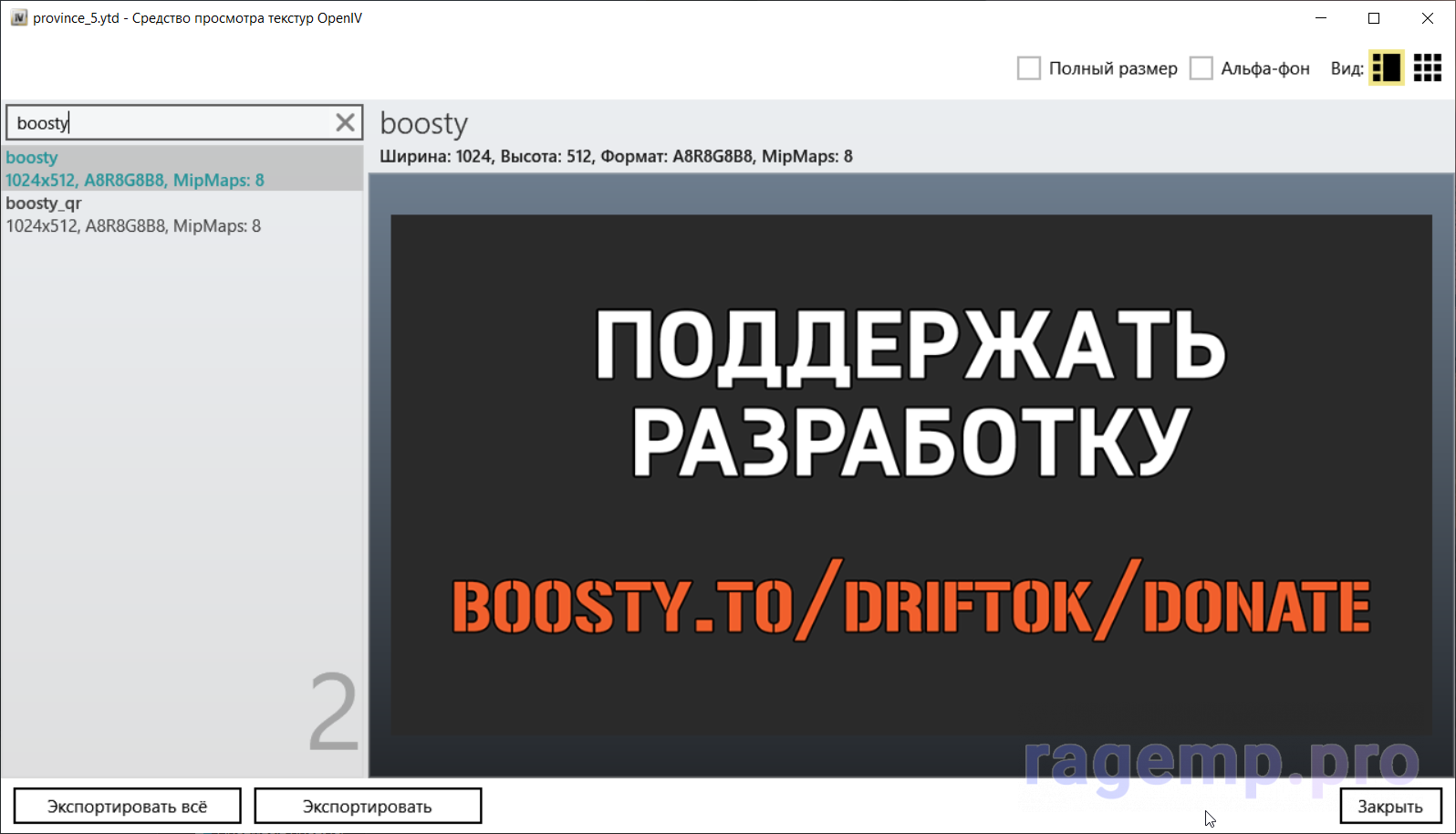Select the 'boosty_qr' texture in the list
The width and height of the screenshot is (1456, 834).
(182, 214)
